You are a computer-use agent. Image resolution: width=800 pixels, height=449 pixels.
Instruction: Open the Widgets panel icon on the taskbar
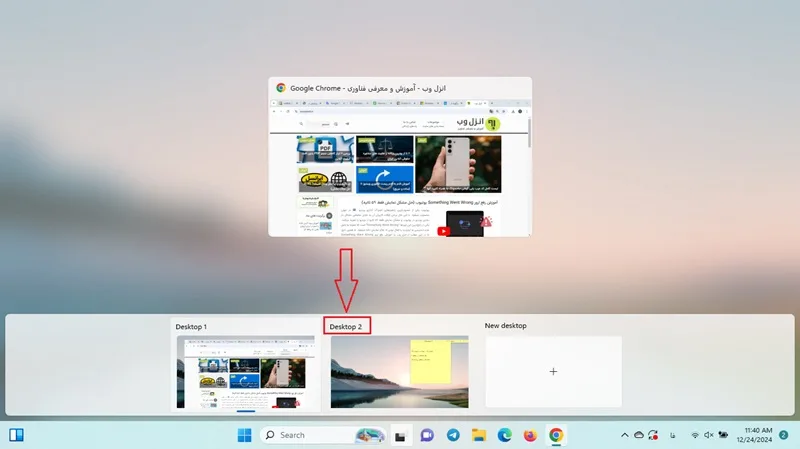pos(16,435)
